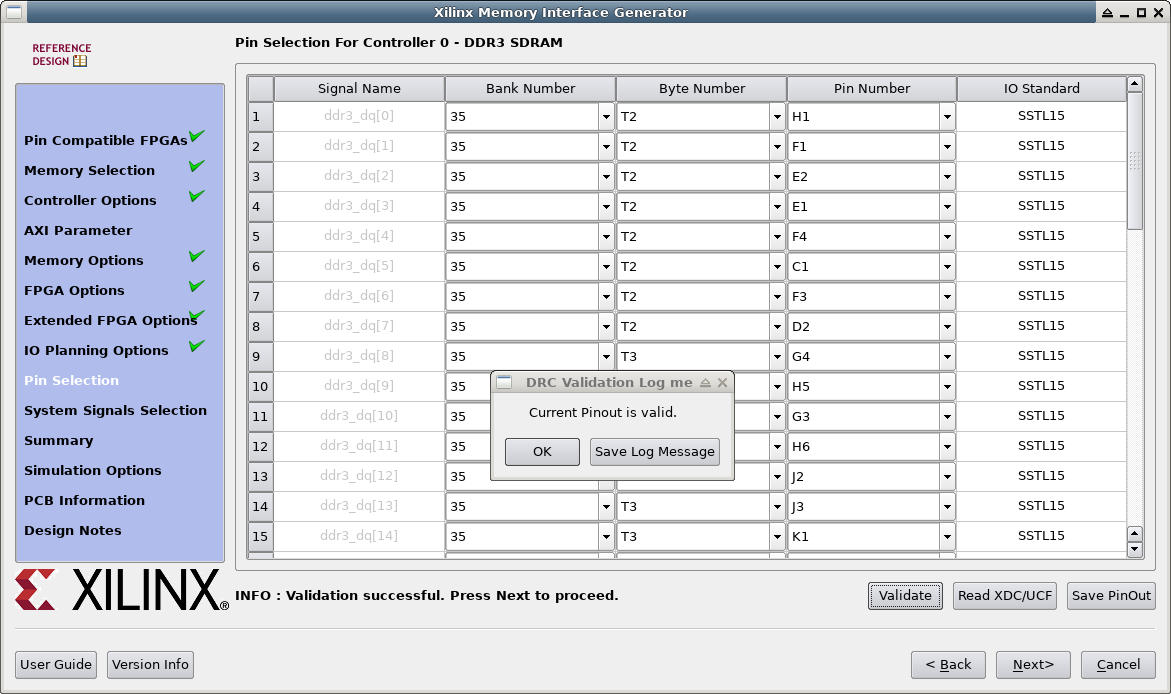Open Bank Number dropdown for ddr3_dq[0]

pyautogui.click(x=605, y=117)
